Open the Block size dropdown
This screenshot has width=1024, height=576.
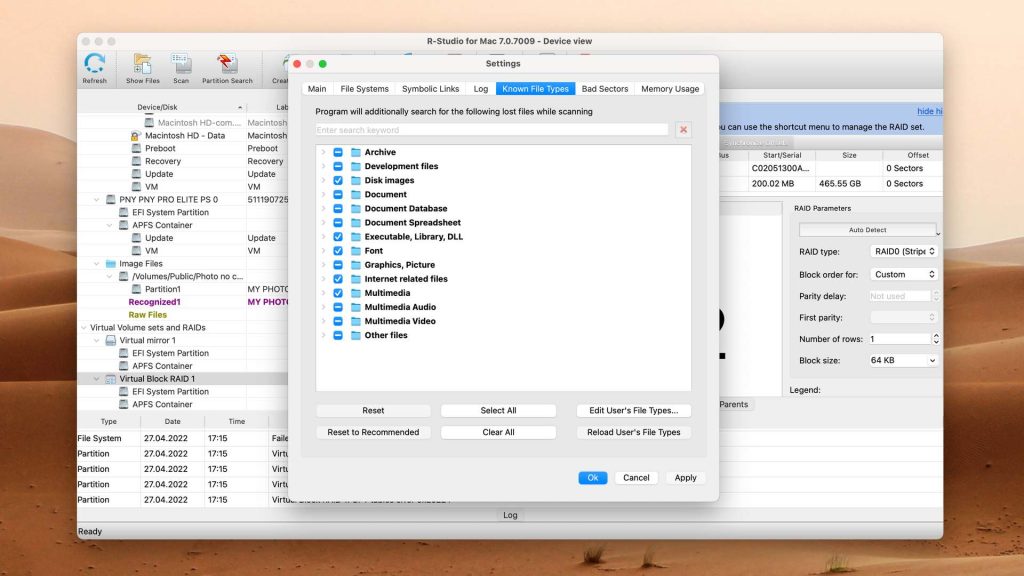(902, 358)
